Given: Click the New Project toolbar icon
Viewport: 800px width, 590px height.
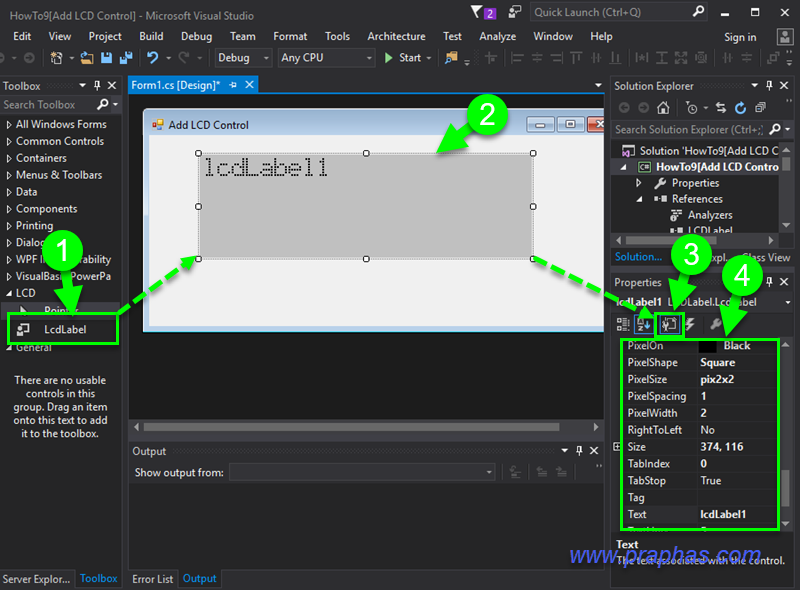Looking at the screenshot, I should (56, 58).
